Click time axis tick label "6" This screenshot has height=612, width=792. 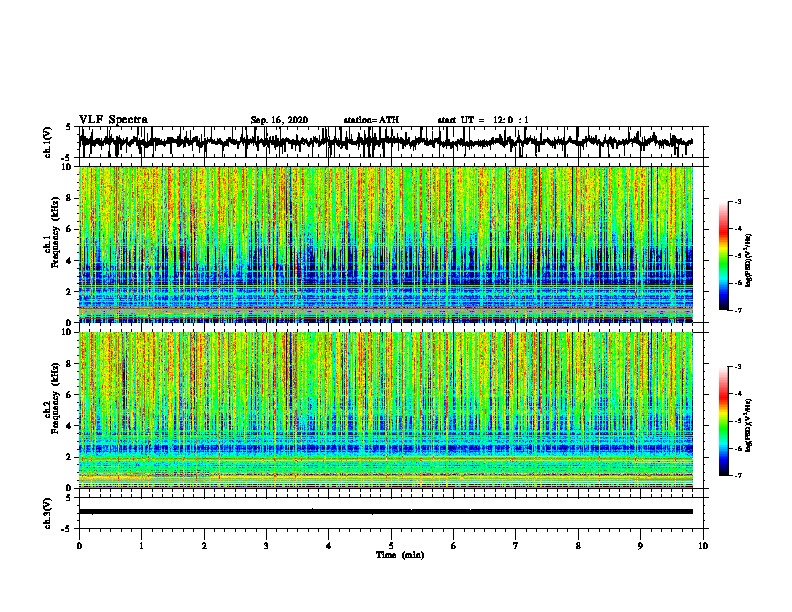click(x=454, y=546)
